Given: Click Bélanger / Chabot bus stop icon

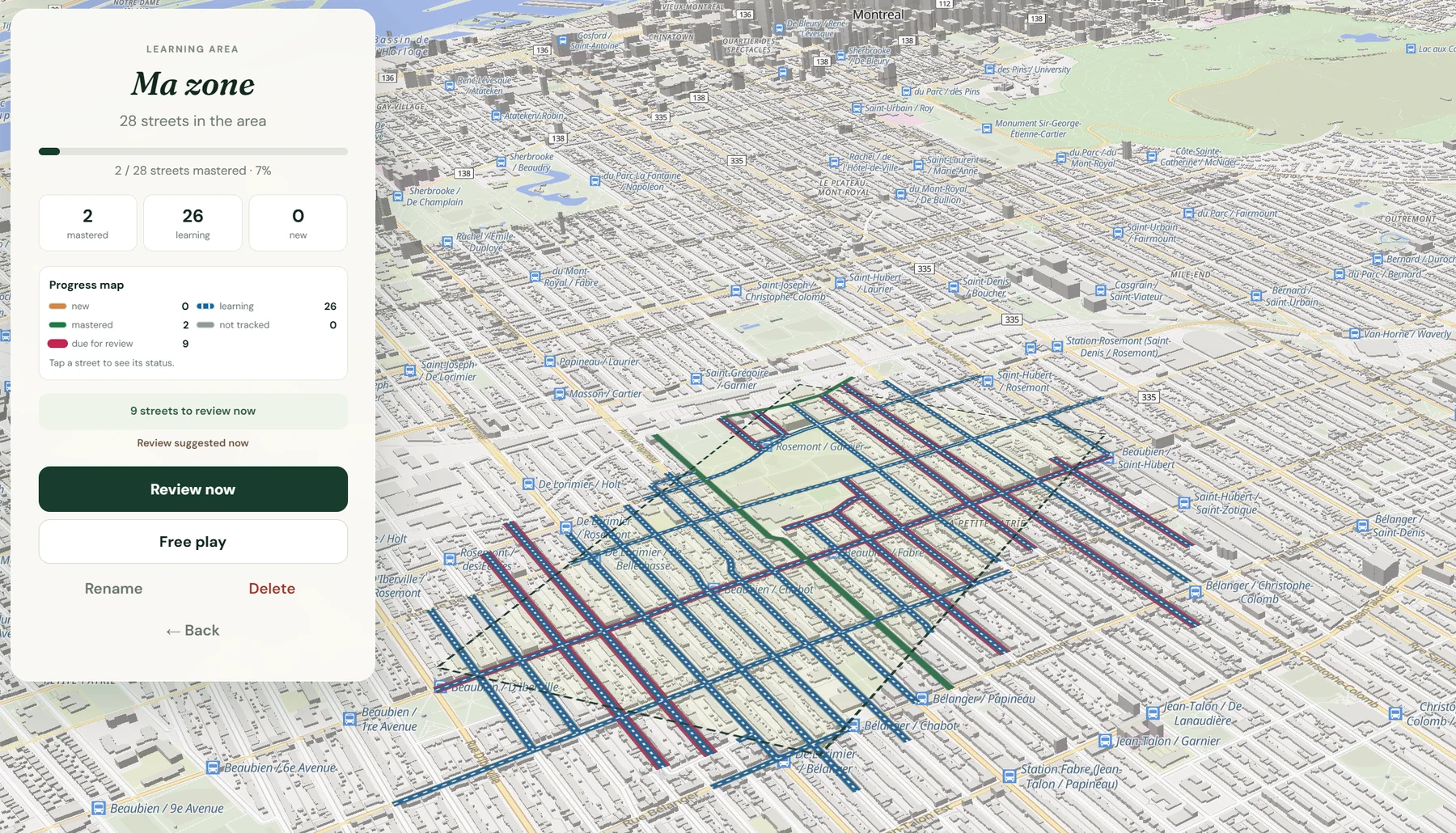Looking at the screenshot, I should pos(853,725).
